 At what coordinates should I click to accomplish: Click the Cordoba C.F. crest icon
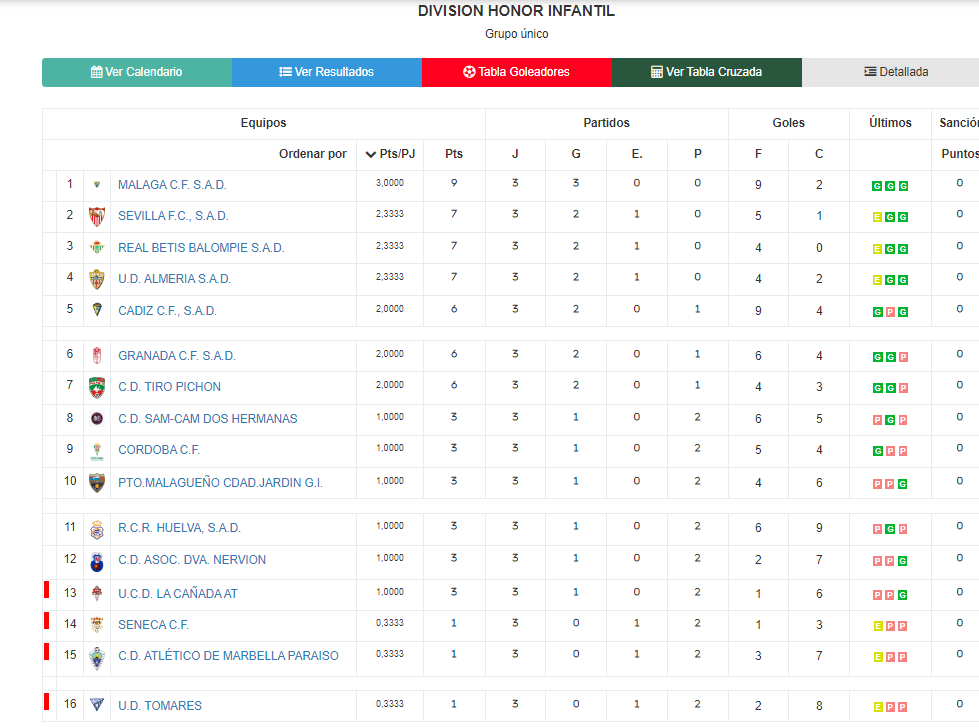click(97, 450)
